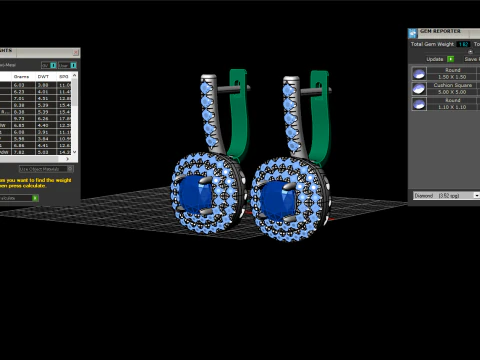
Task: Click the '1.10 X 1.10' size cell
Action: 452,107
